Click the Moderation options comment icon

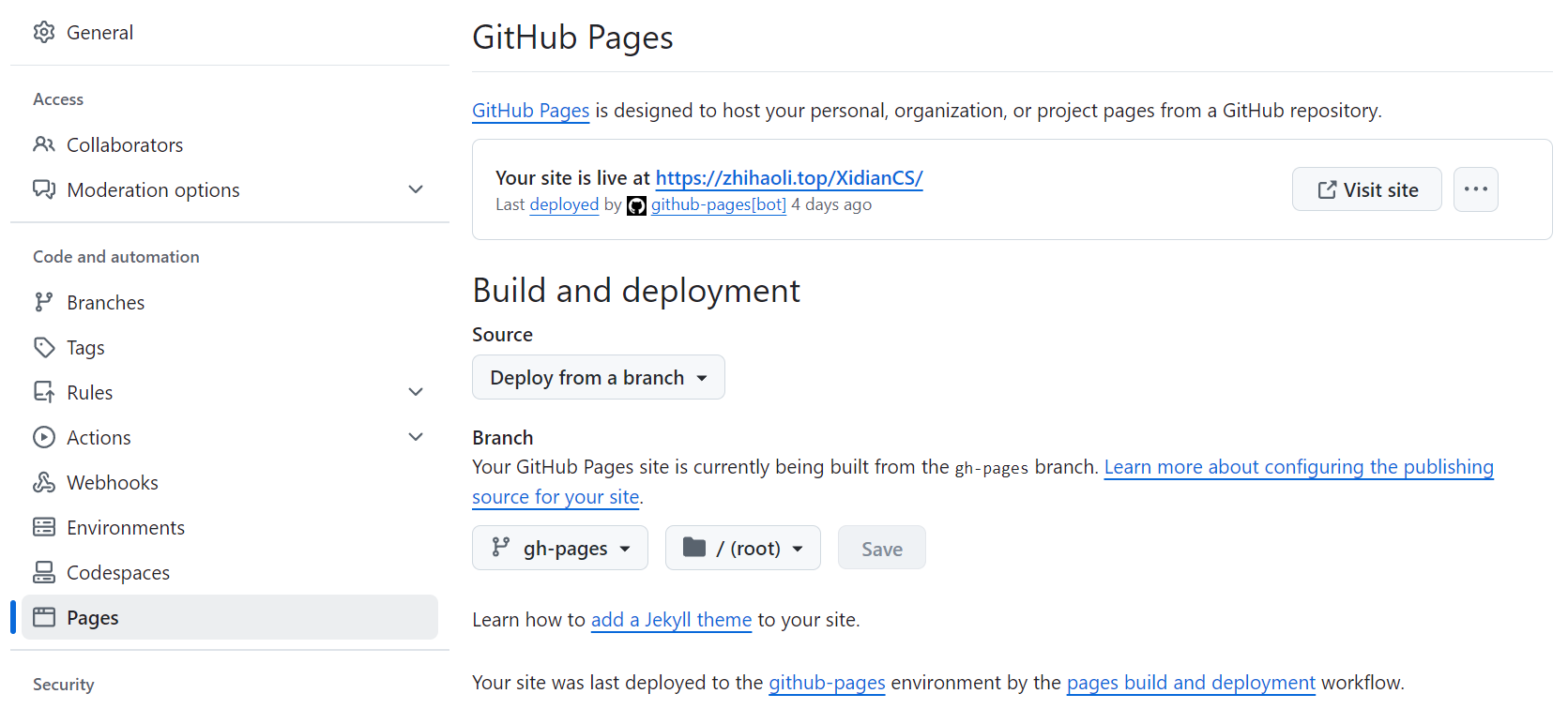pos(44,189)
